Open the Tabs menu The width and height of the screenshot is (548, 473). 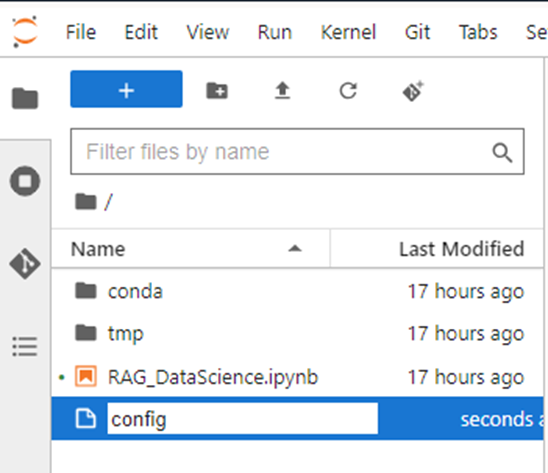[x=478, y=32]
